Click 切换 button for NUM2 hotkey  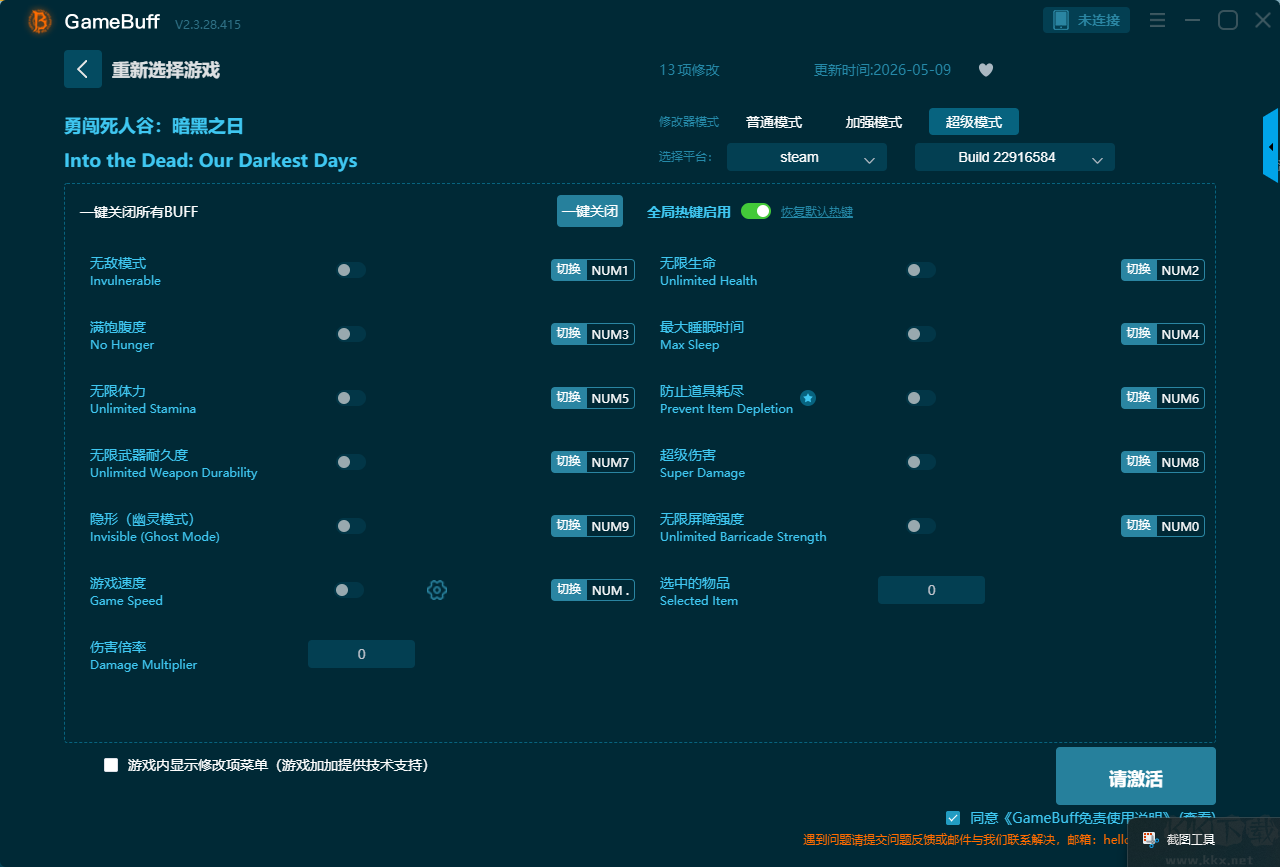tap(1139, 270)
